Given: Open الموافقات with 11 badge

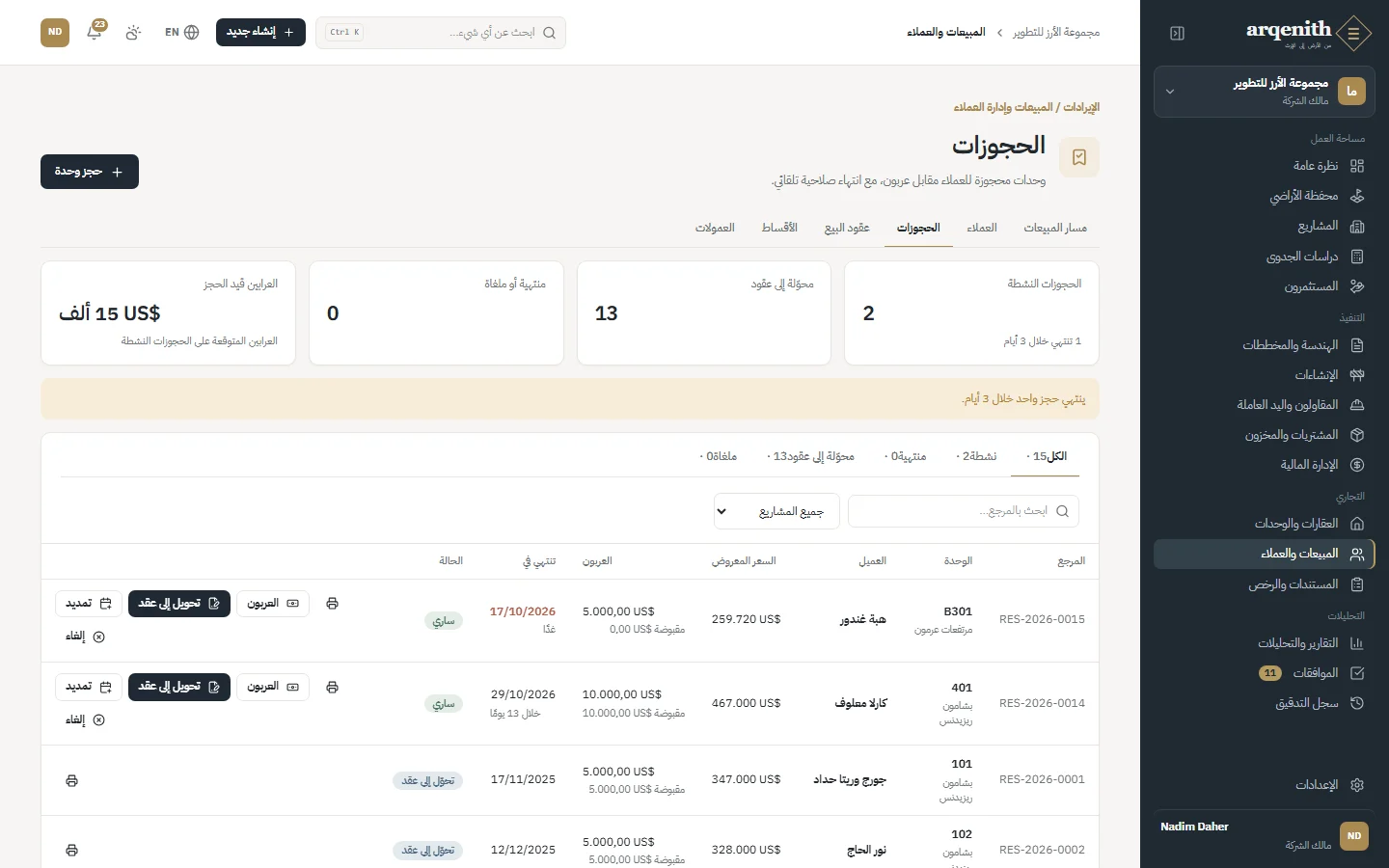Looking at the screenshot, I should pyautogui.click(x=1264, y=673).
